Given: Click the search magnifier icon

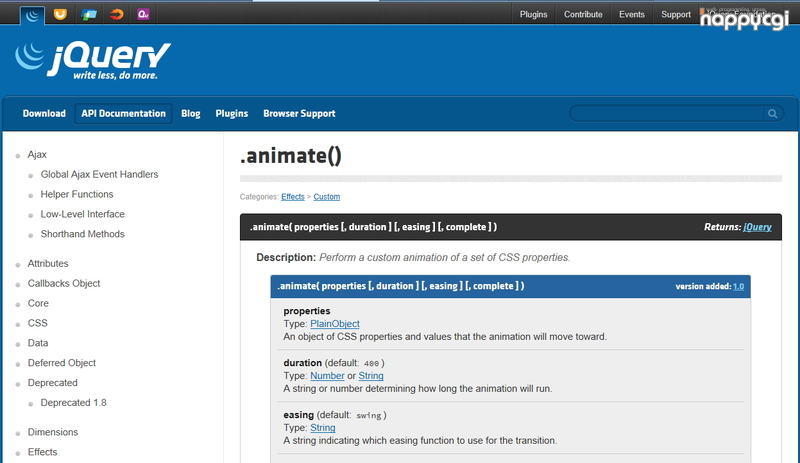Looking at the screenshot, I should click(x=772, y=113).
